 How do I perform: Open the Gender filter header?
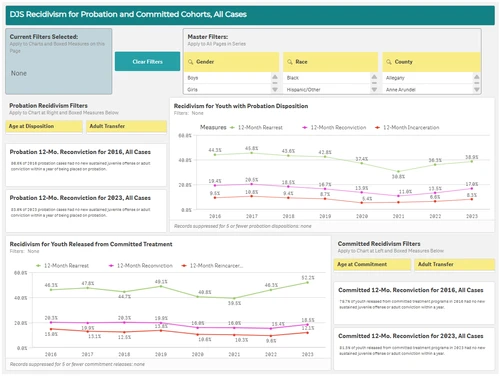point(231,62)
